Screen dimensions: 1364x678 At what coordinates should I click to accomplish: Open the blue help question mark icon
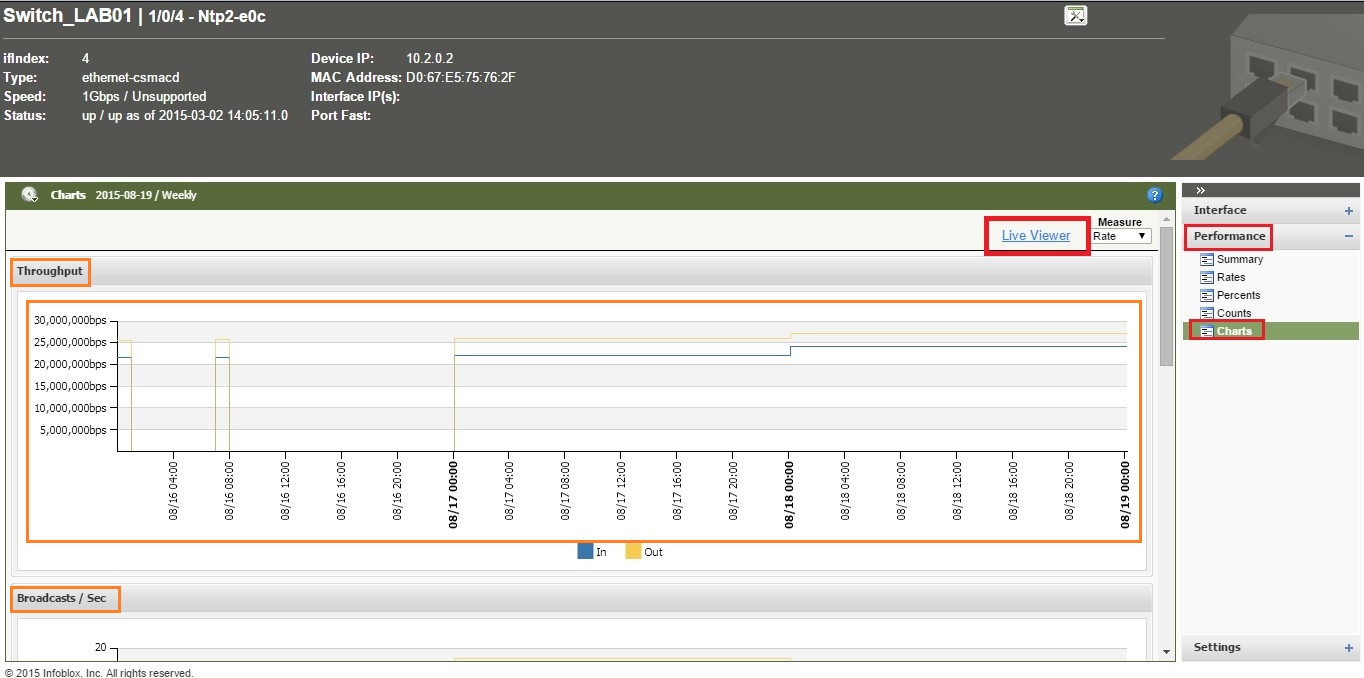[1154, 196]
